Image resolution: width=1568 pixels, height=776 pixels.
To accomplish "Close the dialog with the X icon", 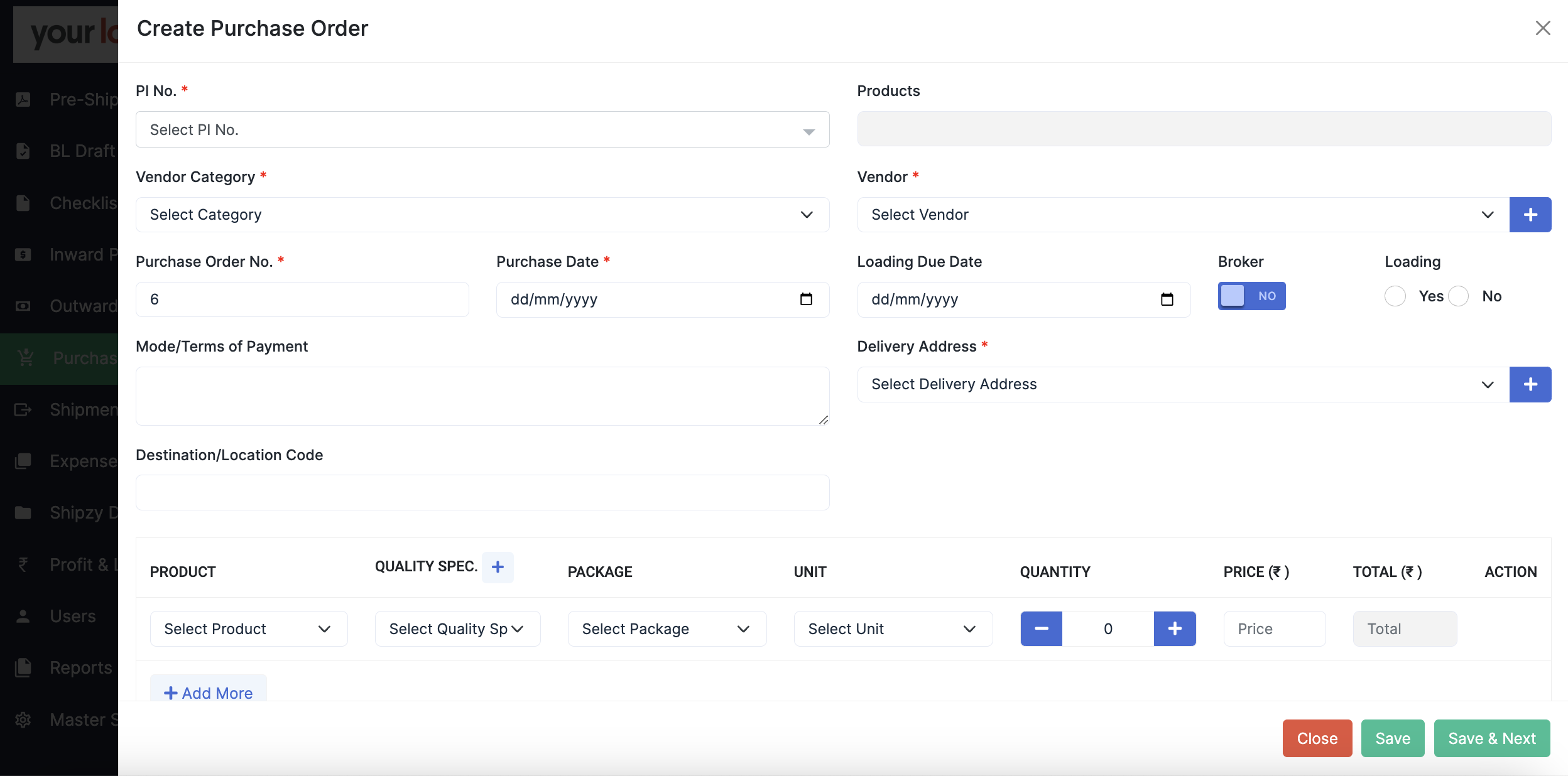I will (x=1543, y=28).
